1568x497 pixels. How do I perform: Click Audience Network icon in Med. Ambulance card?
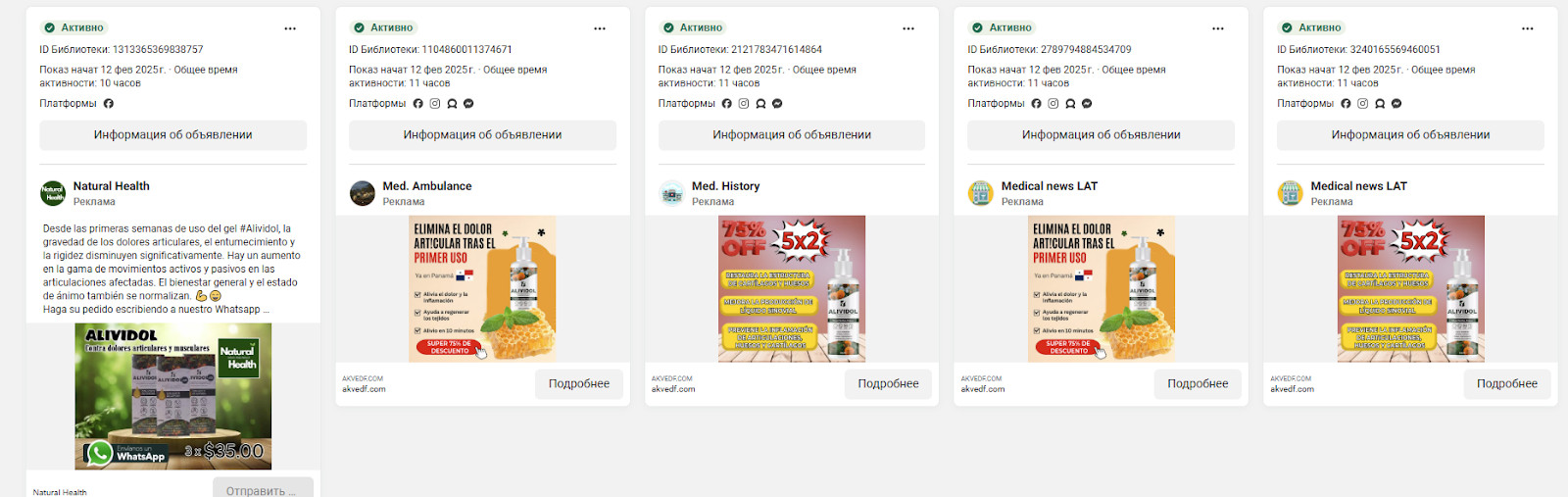click(452, 103)
